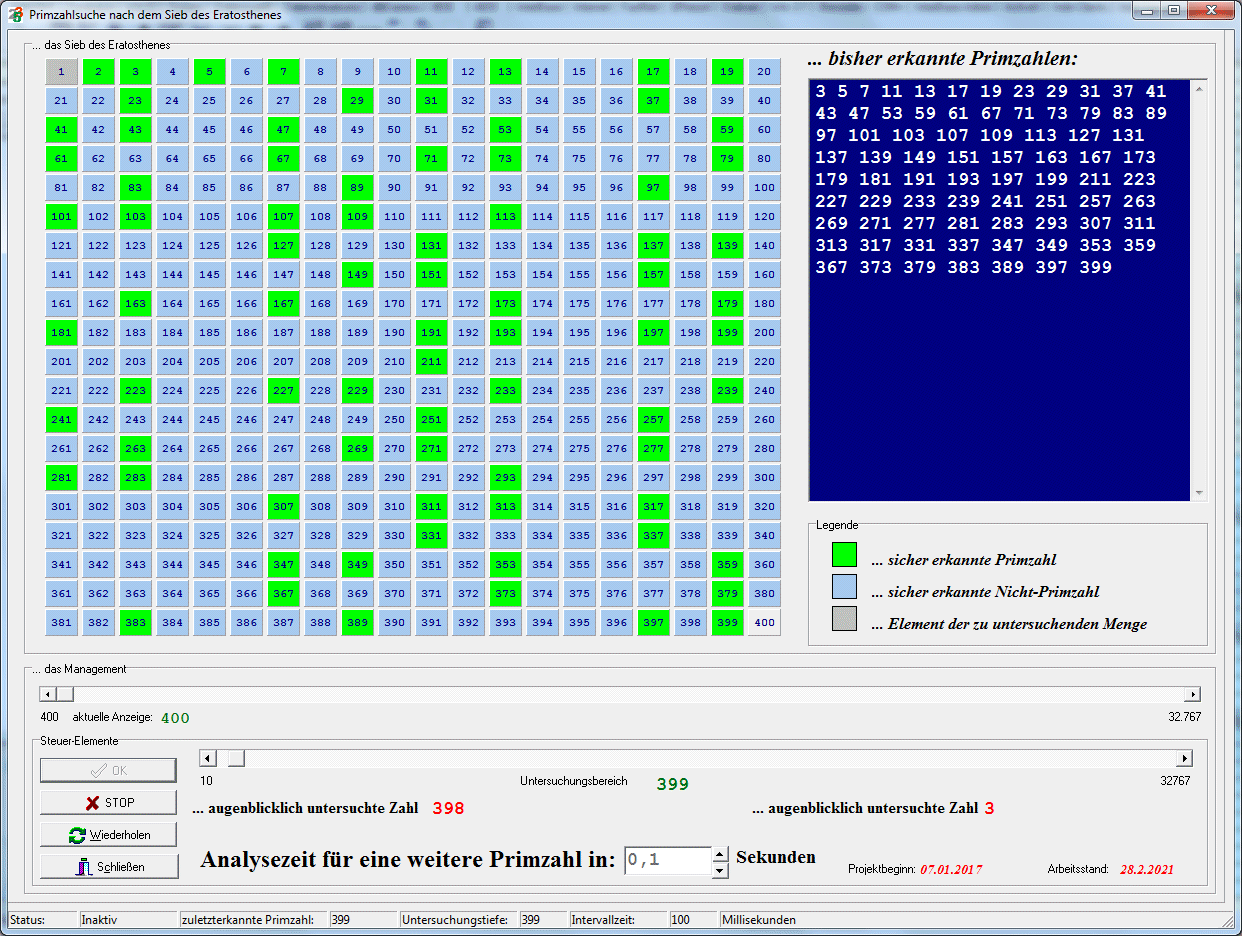Click sieve cell number 1
This screenshot has height=936, width=1242.
[62, 72]
